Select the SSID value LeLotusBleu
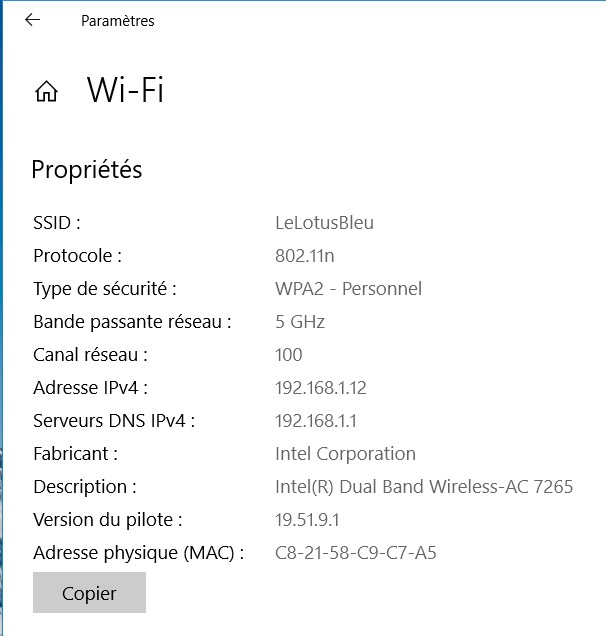Screen dimensions: 606x636 click(324, 223)
